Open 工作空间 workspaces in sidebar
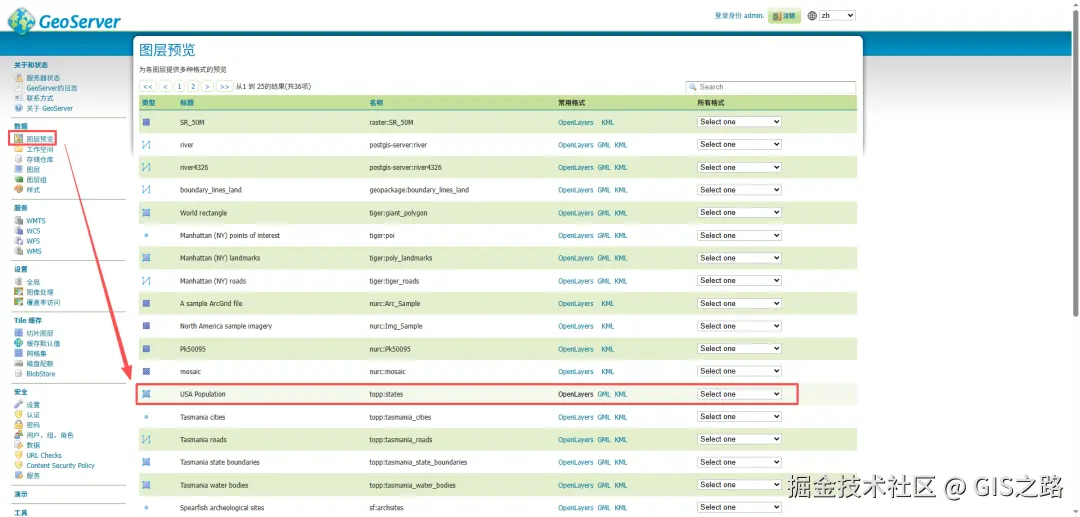The width and height of the screenshot is (1080, 517). click(x=39, y=149)
